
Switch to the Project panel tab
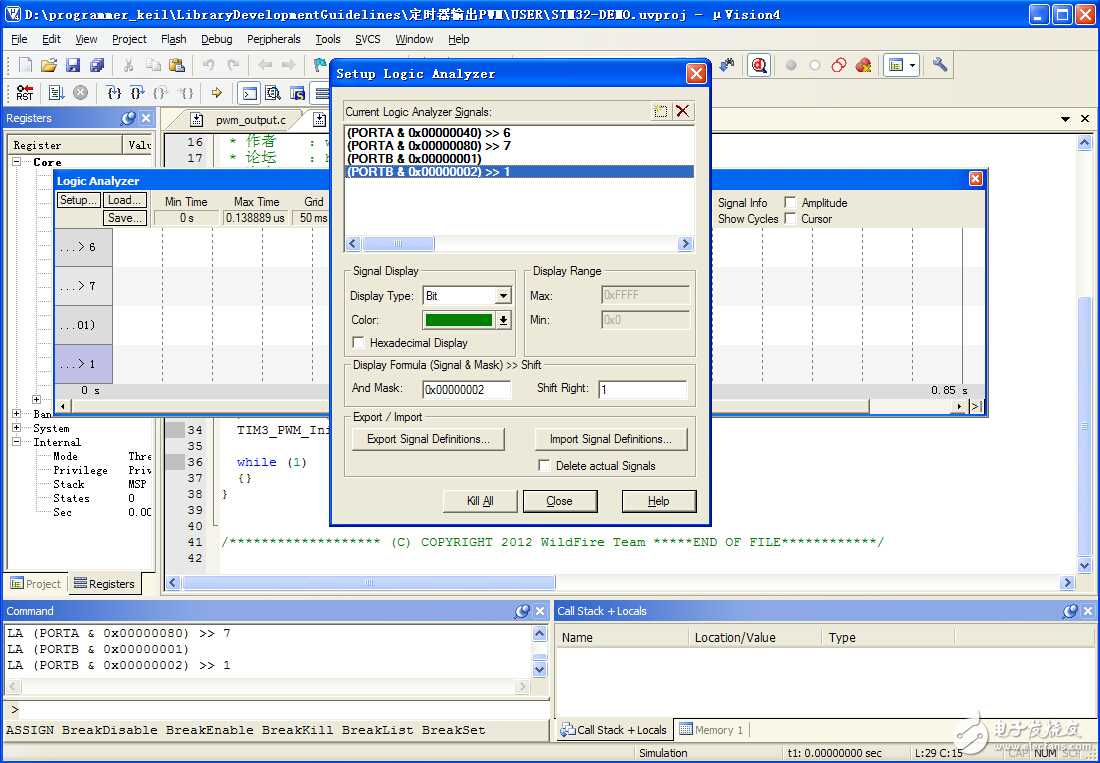click(x=36, y=583)
